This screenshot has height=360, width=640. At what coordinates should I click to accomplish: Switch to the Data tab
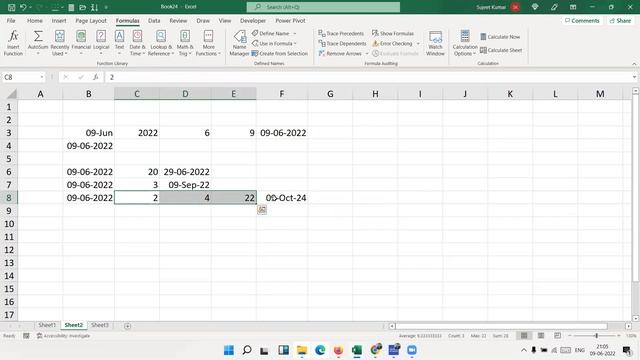tap(154, 20)
